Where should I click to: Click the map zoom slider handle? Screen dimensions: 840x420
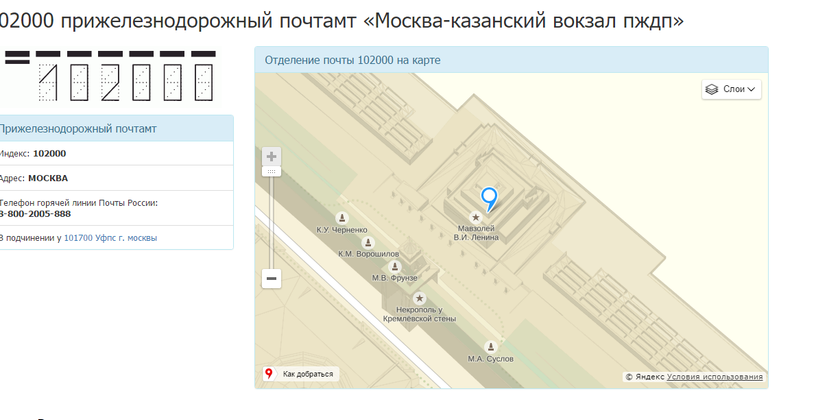click(x=272, y=172)
